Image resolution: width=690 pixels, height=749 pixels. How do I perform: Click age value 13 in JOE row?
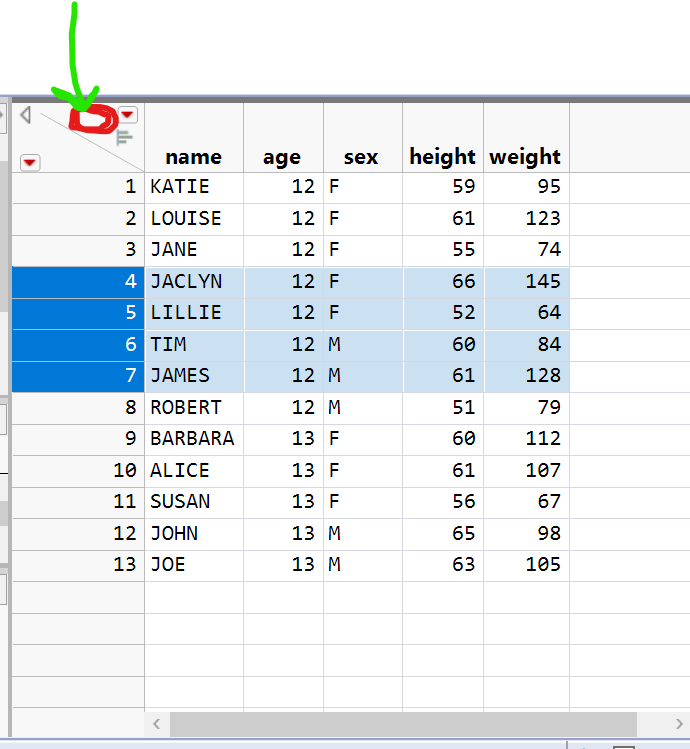[303, 565]
